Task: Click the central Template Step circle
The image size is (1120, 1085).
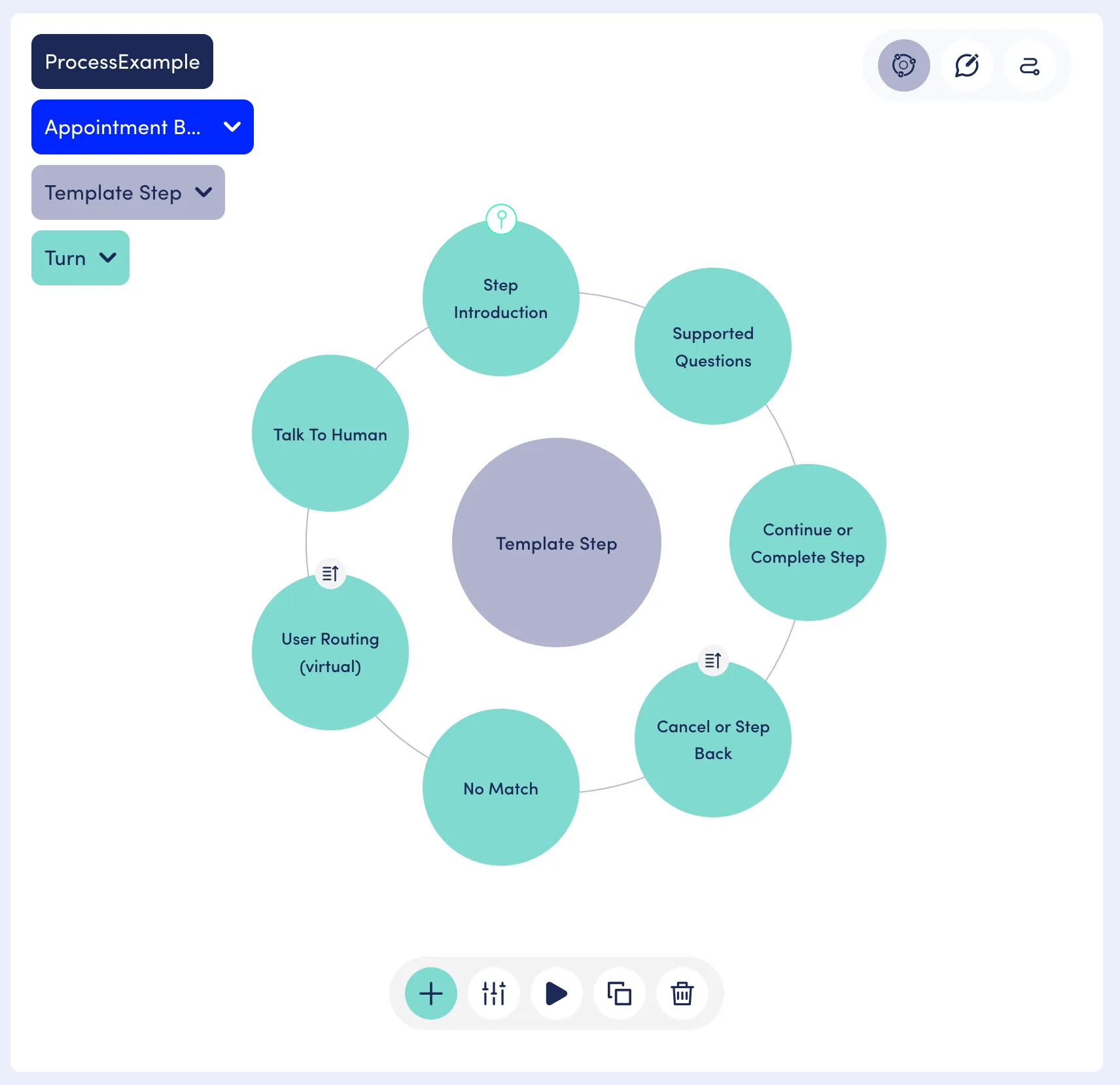Action: point(557,542)
